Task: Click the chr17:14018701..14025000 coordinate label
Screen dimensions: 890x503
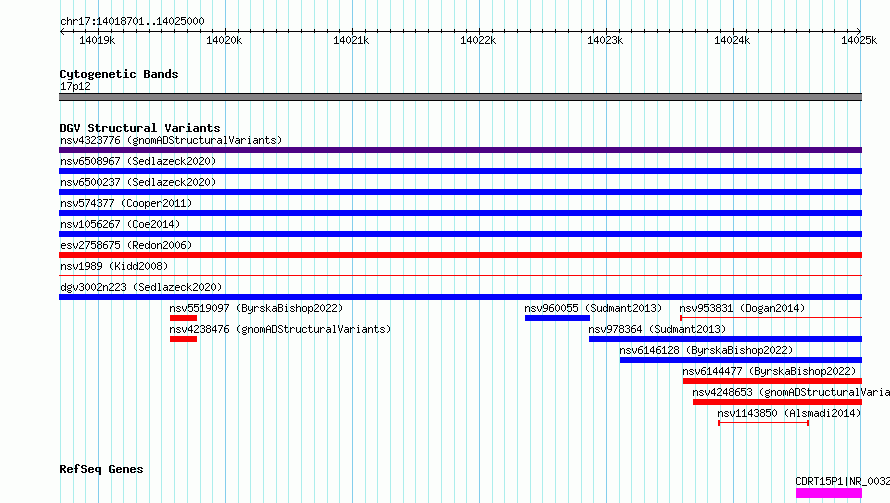Action: 132,21
